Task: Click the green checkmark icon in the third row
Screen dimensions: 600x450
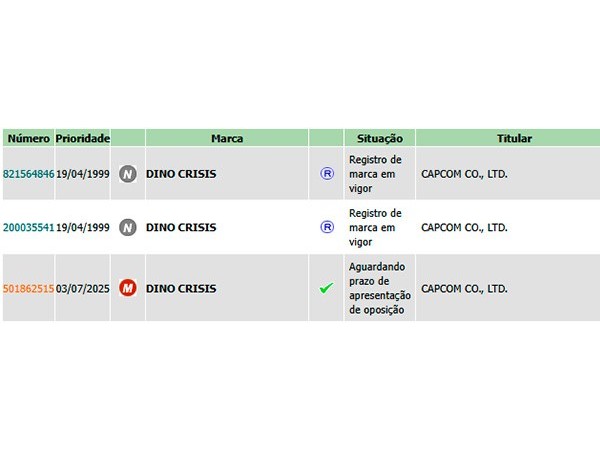Action: point(326,288)
